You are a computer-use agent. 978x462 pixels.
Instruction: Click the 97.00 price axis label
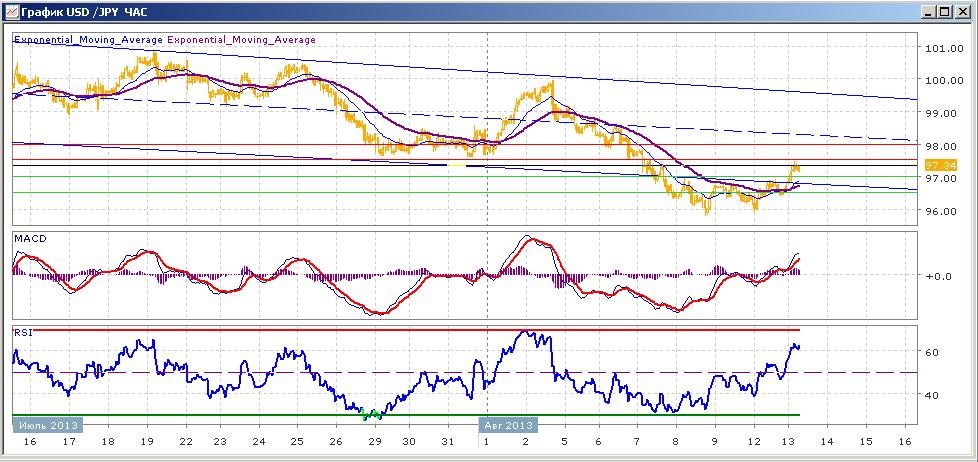[941, 178]
